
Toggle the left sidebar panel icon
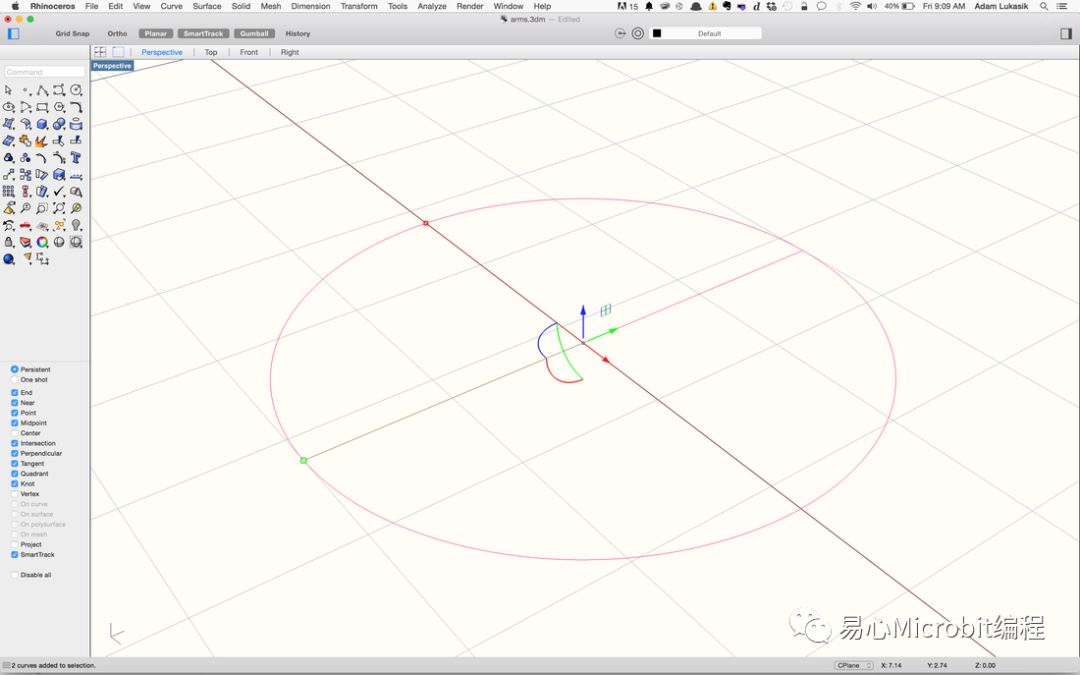13,33
